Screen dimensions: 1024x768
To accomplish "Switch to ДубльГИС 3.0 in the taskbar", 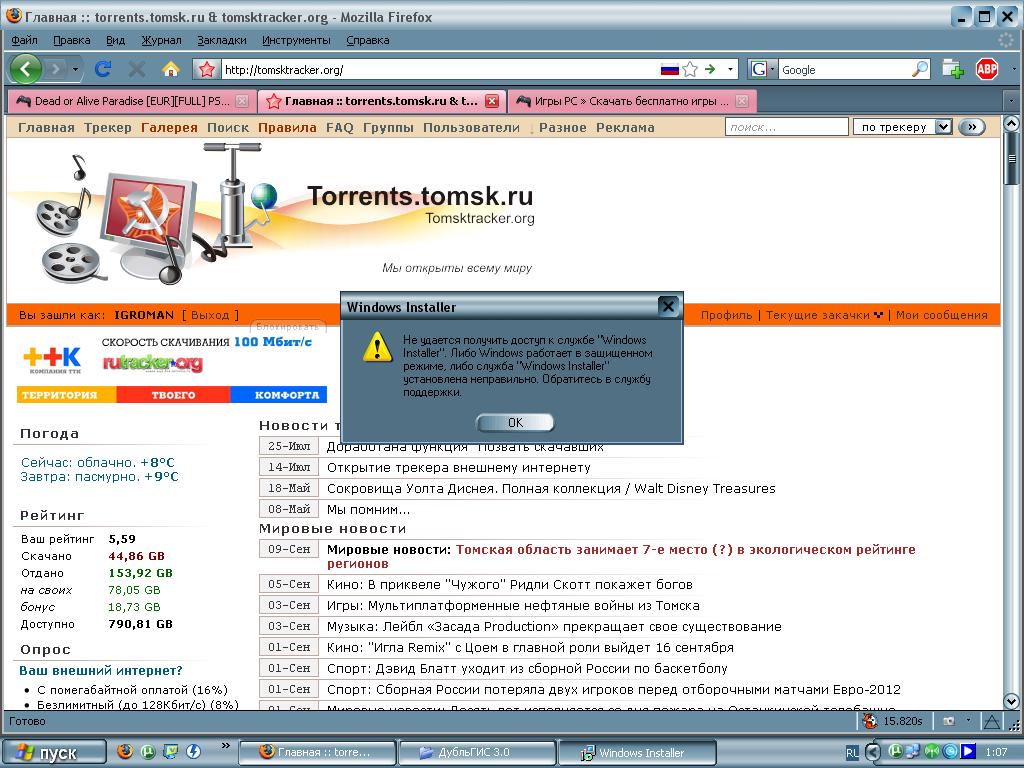I will click(476, 752).
